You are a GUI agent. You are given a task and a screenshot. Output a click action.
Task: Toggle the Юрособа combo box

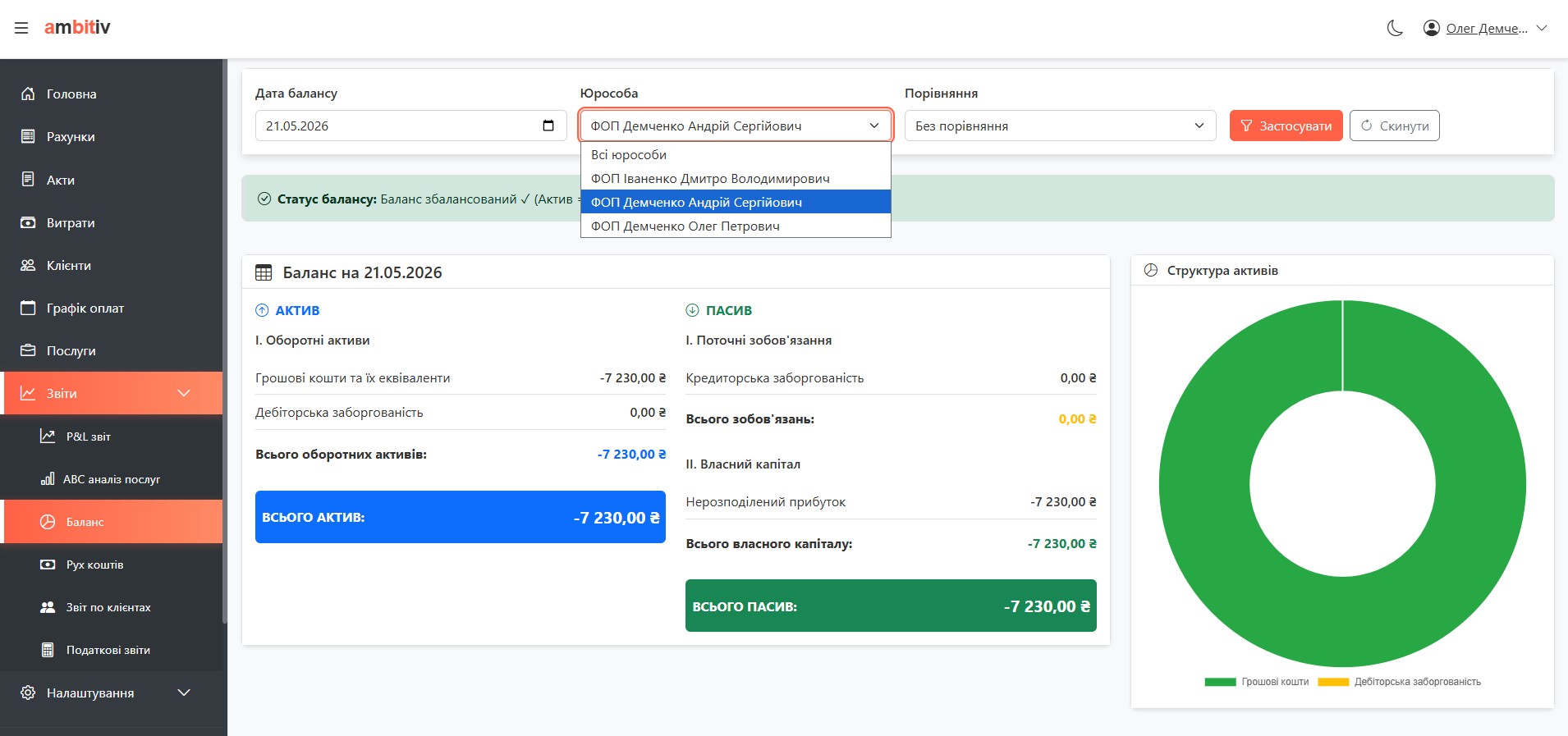(736, 126)
